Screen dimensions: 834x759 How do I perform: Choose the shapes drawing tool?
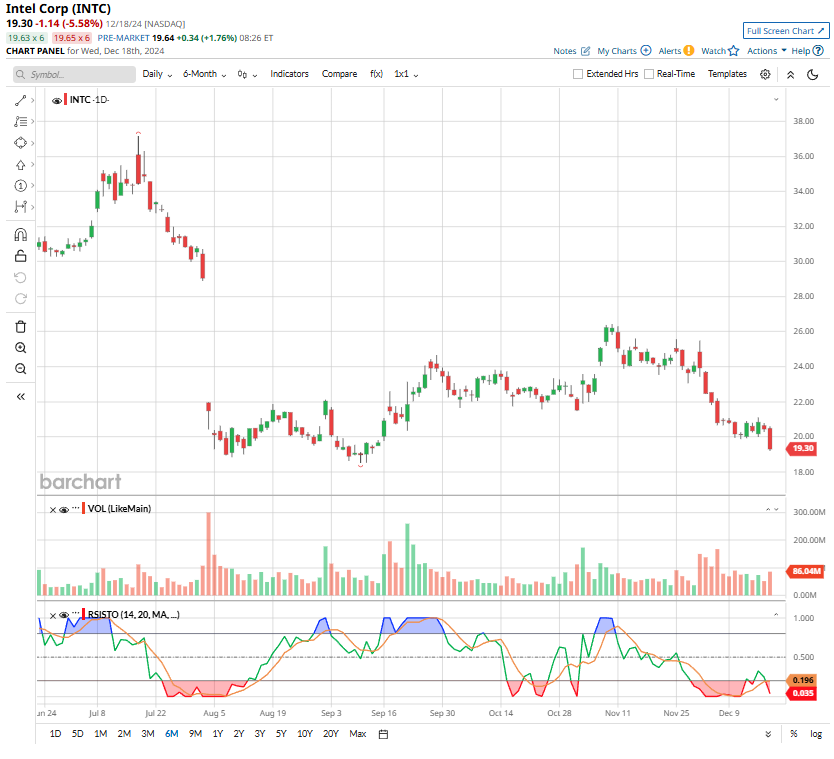coord(20,143)
